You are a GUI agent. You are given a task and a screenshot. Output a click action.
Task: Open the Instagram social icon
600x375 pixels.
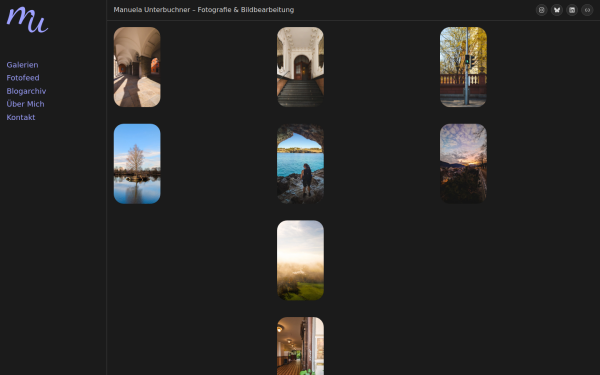coord(541,10)
